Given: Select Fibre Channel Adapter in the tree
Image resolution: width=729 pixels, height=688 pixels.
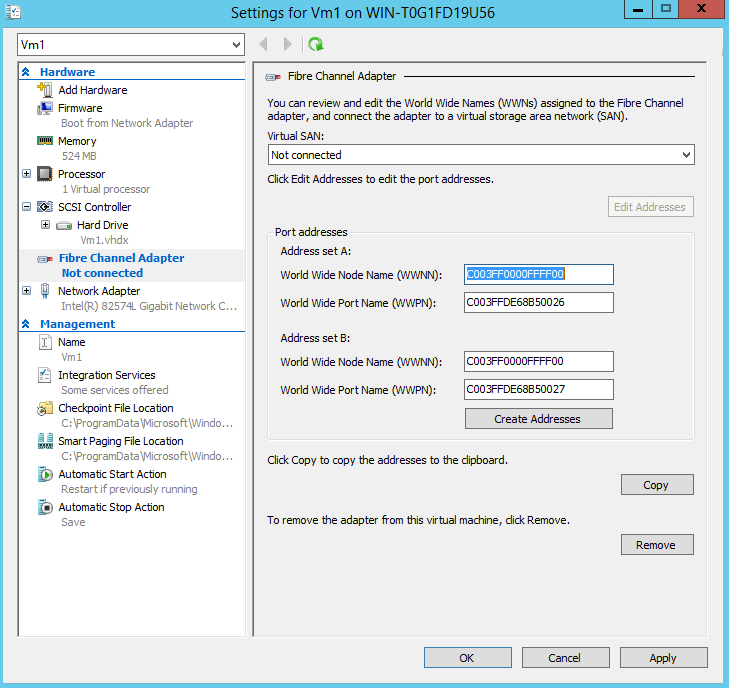Looking at the screenshot, I should tap(121, 258).
